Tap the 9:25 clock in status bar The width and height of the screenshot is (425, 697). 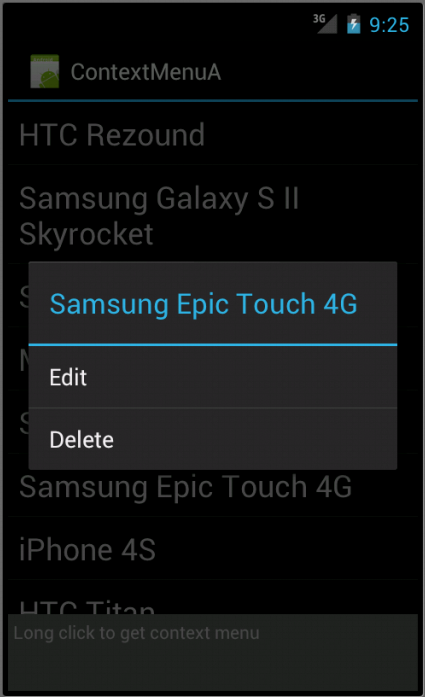click(389, 25)
